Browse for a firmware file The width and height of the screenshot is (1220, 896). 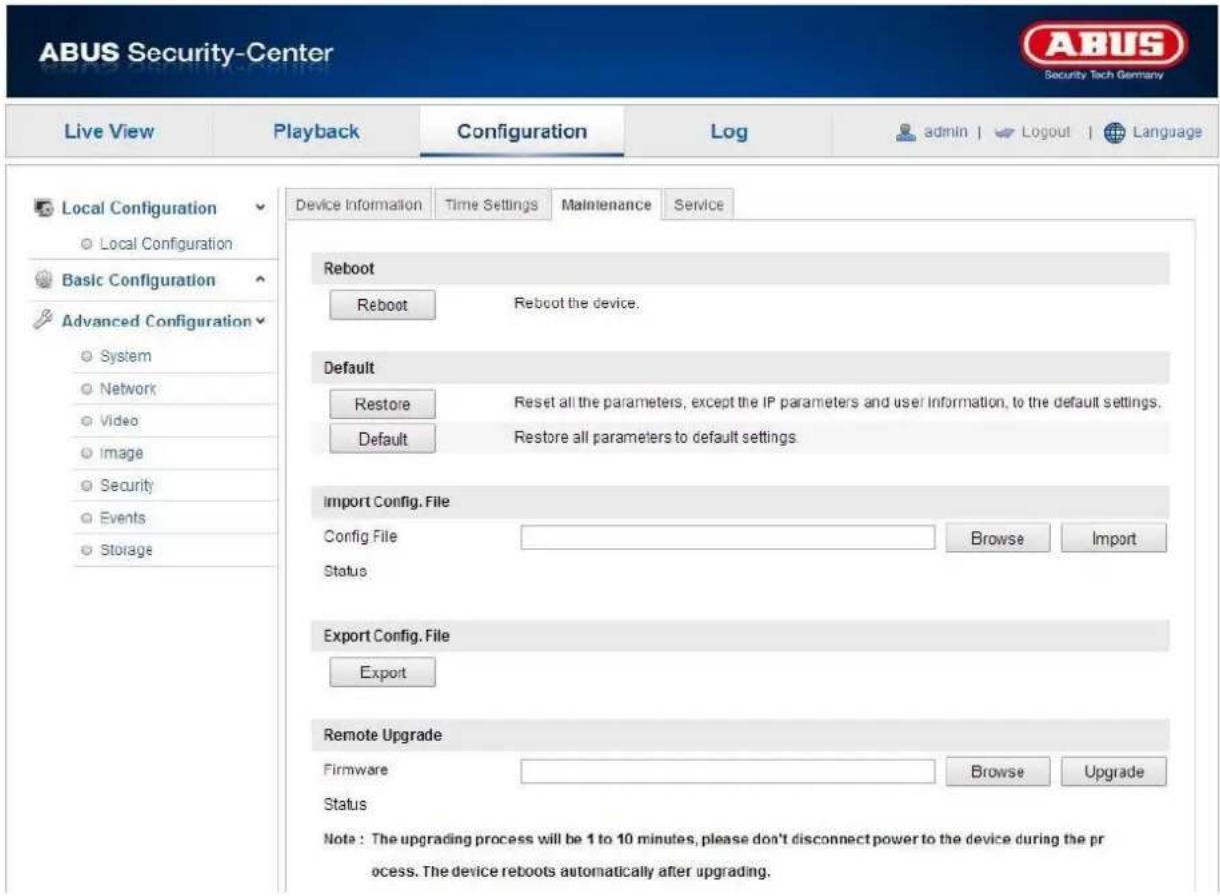[x=997, y=771]
